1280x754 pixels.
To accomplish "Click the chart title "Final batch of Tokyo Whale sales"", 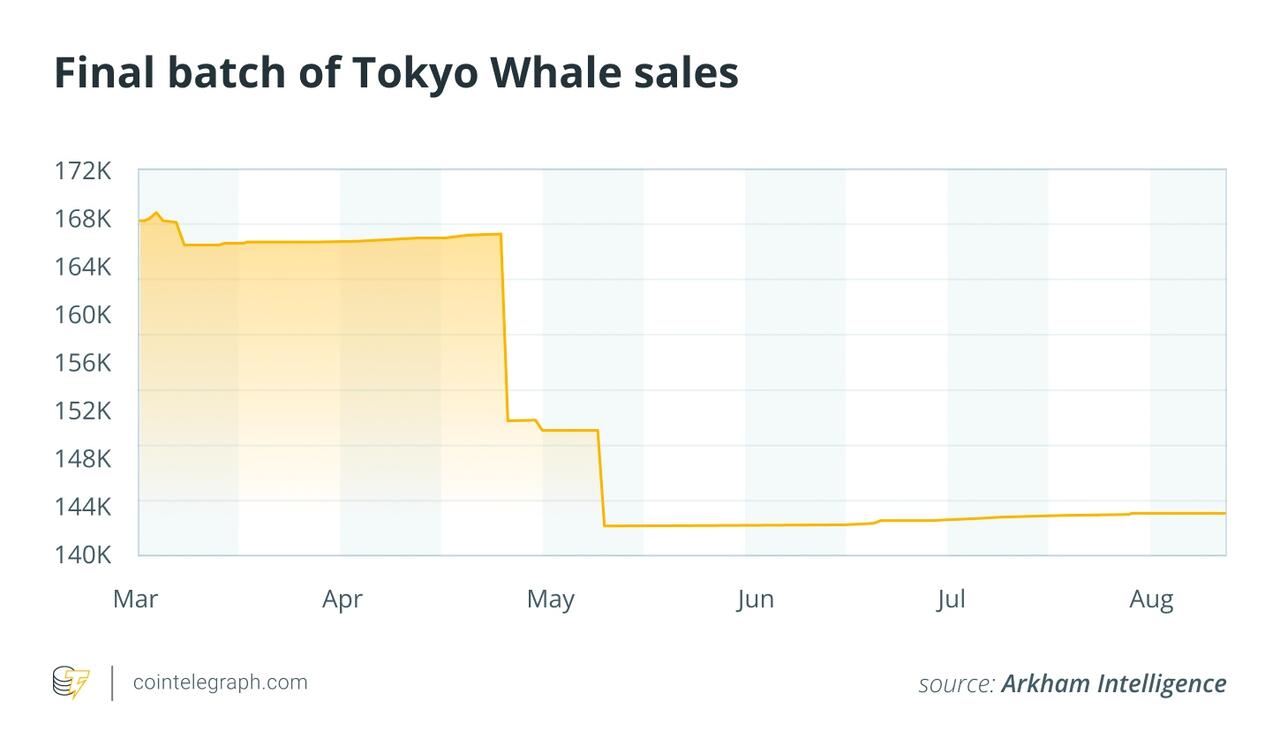I will coord(396,73).
